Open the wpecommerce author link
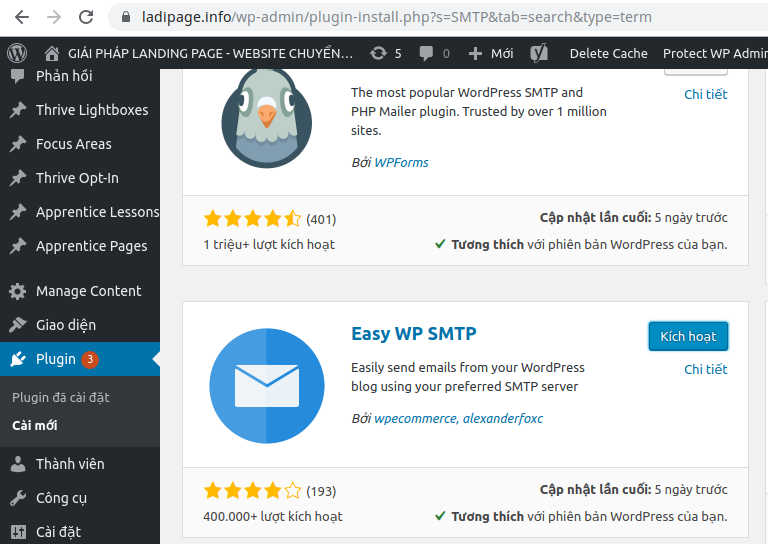 (x=416, y=419)
